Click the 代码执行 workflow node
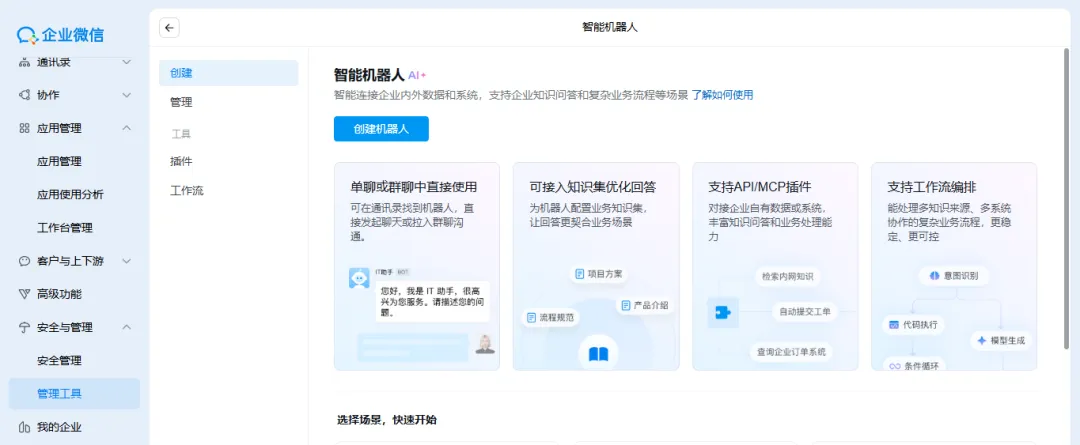The width and height of the screenshot is (1080, 445). coord(913,324)
